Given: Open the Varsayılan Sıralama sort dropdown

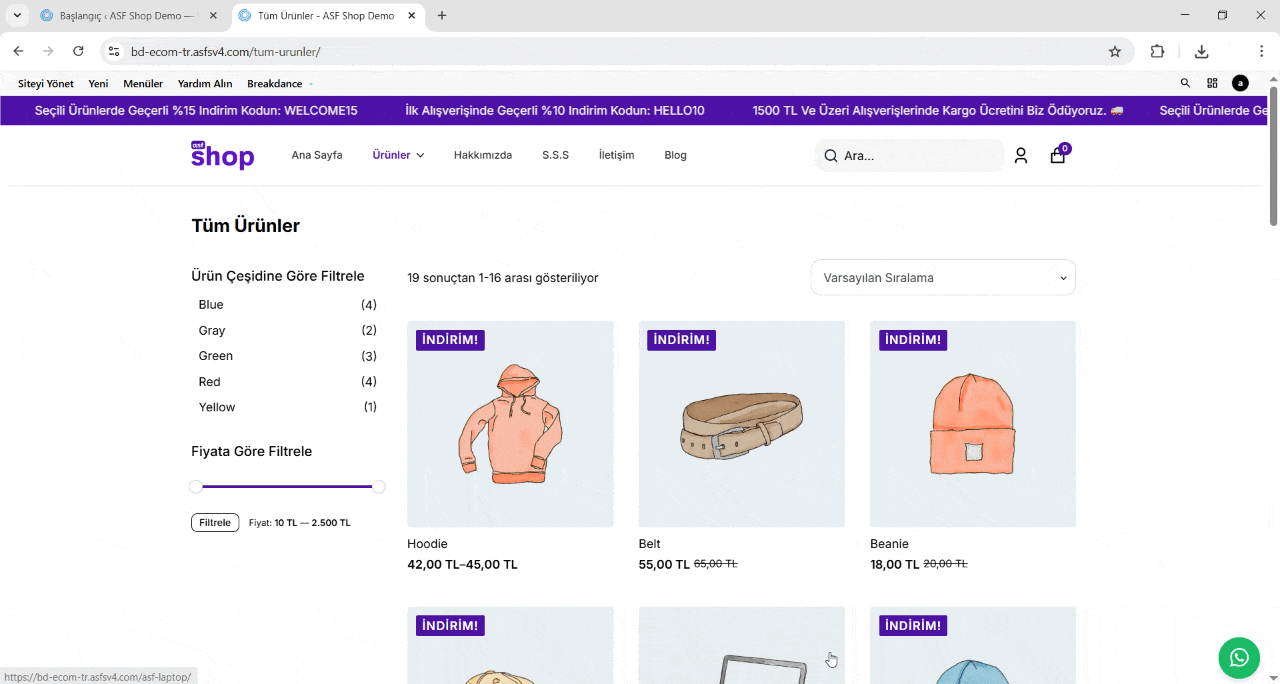Looking at the screenshot, I should click(943, 278).
